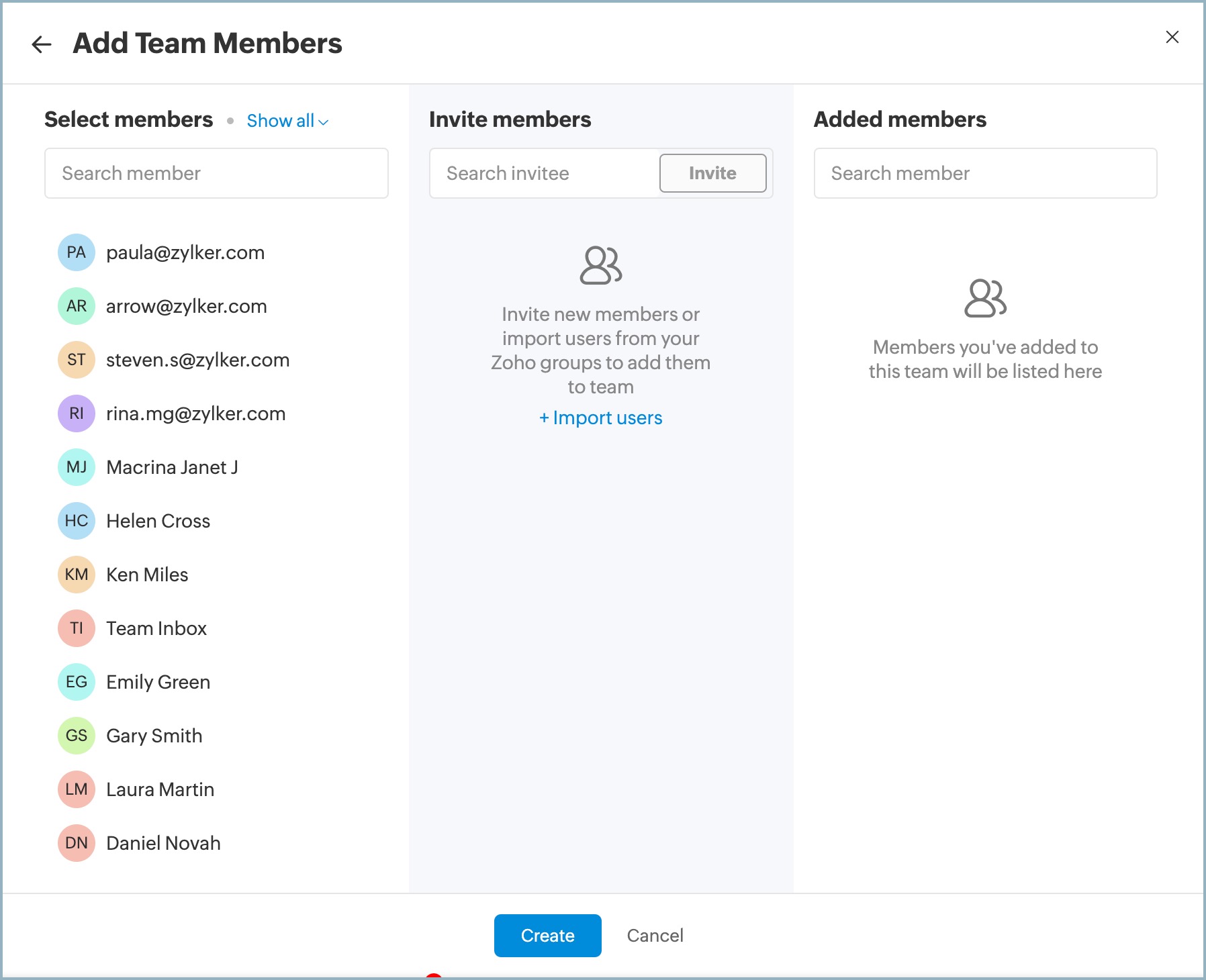
Task: Cancel adding team members
Action: tap(655, 935)
